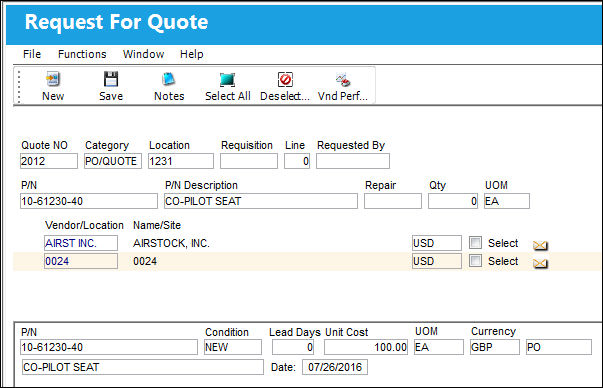Click the 0024 Name/Site text
This screenshot has width=603, height=388.
145,261
